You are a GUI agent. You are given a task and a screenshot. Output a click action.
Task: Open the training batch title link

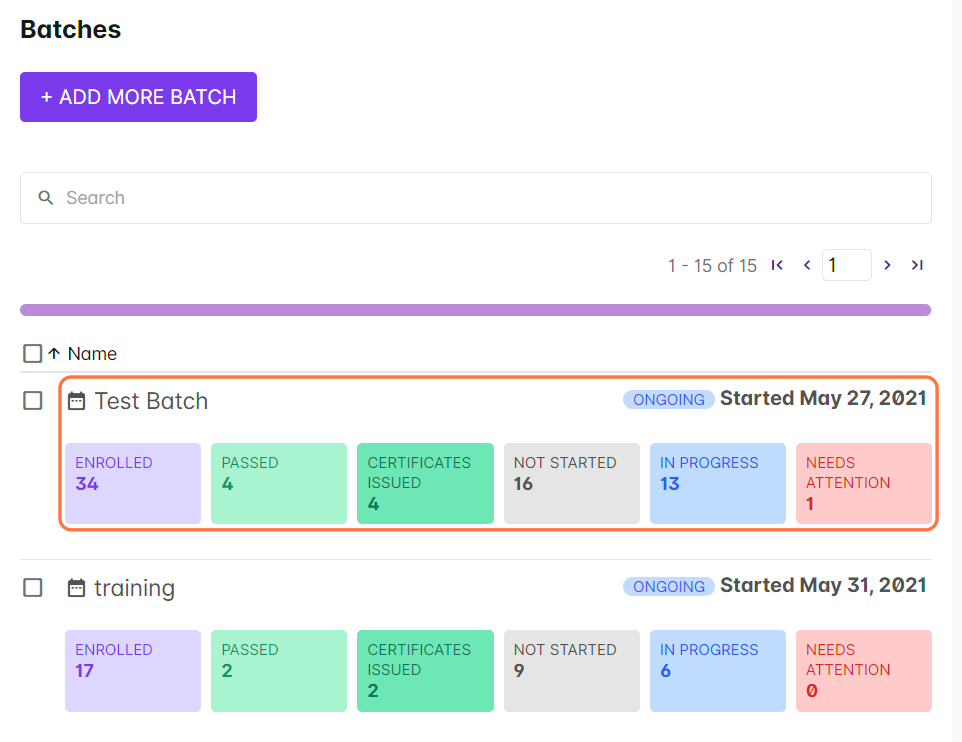[134, 588]
